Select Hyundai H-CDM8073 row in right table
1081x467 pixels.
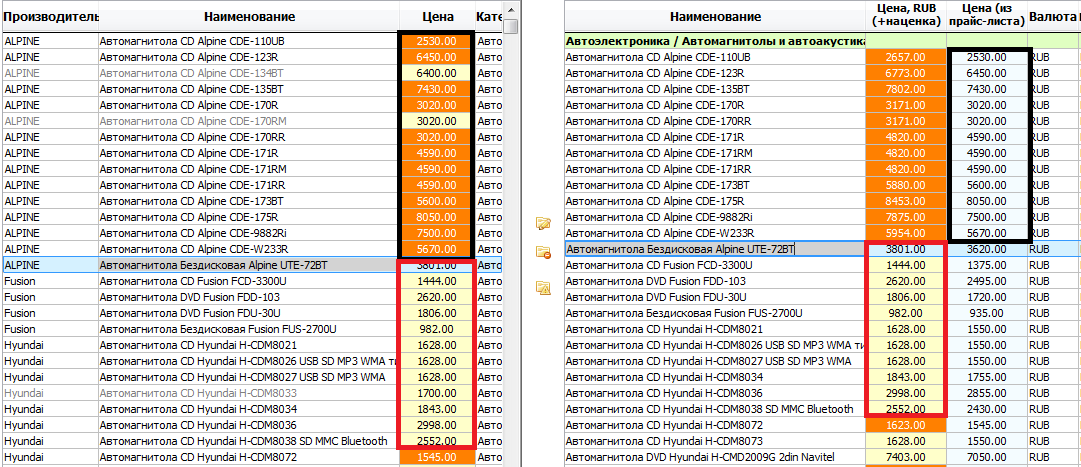click(822, 441)
